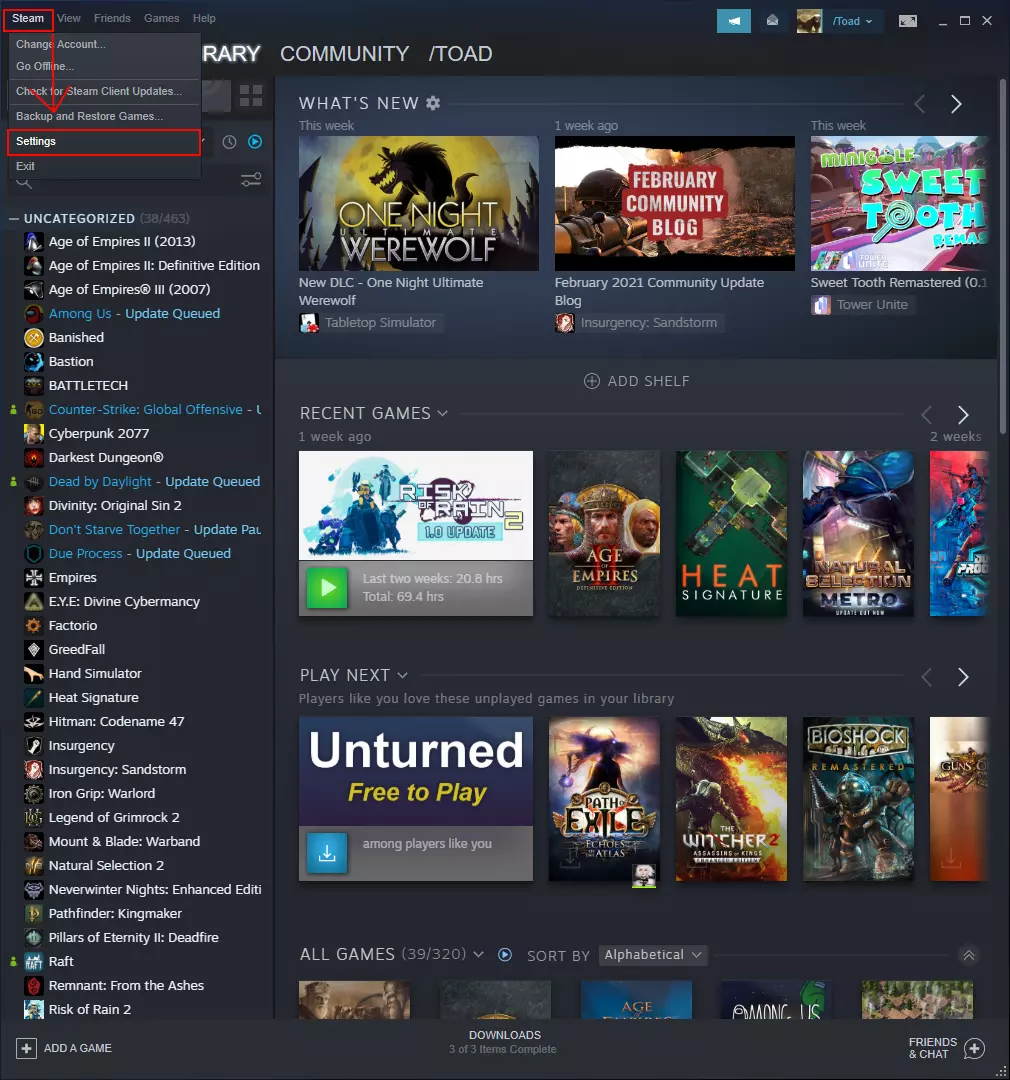Choose Check for Steam Client Updates
This screenshot has width=1010, height=1080.
(x=104, y=91)
